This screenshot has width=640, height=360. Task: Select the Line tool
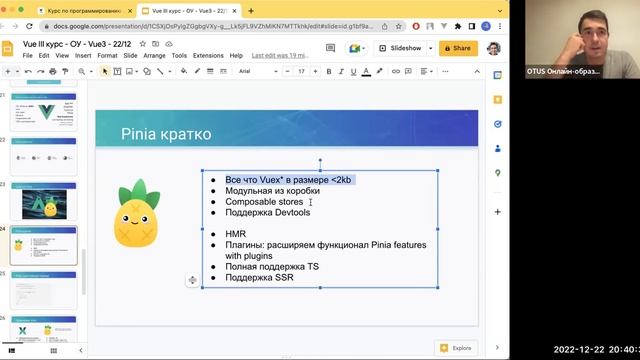[160, 71]
